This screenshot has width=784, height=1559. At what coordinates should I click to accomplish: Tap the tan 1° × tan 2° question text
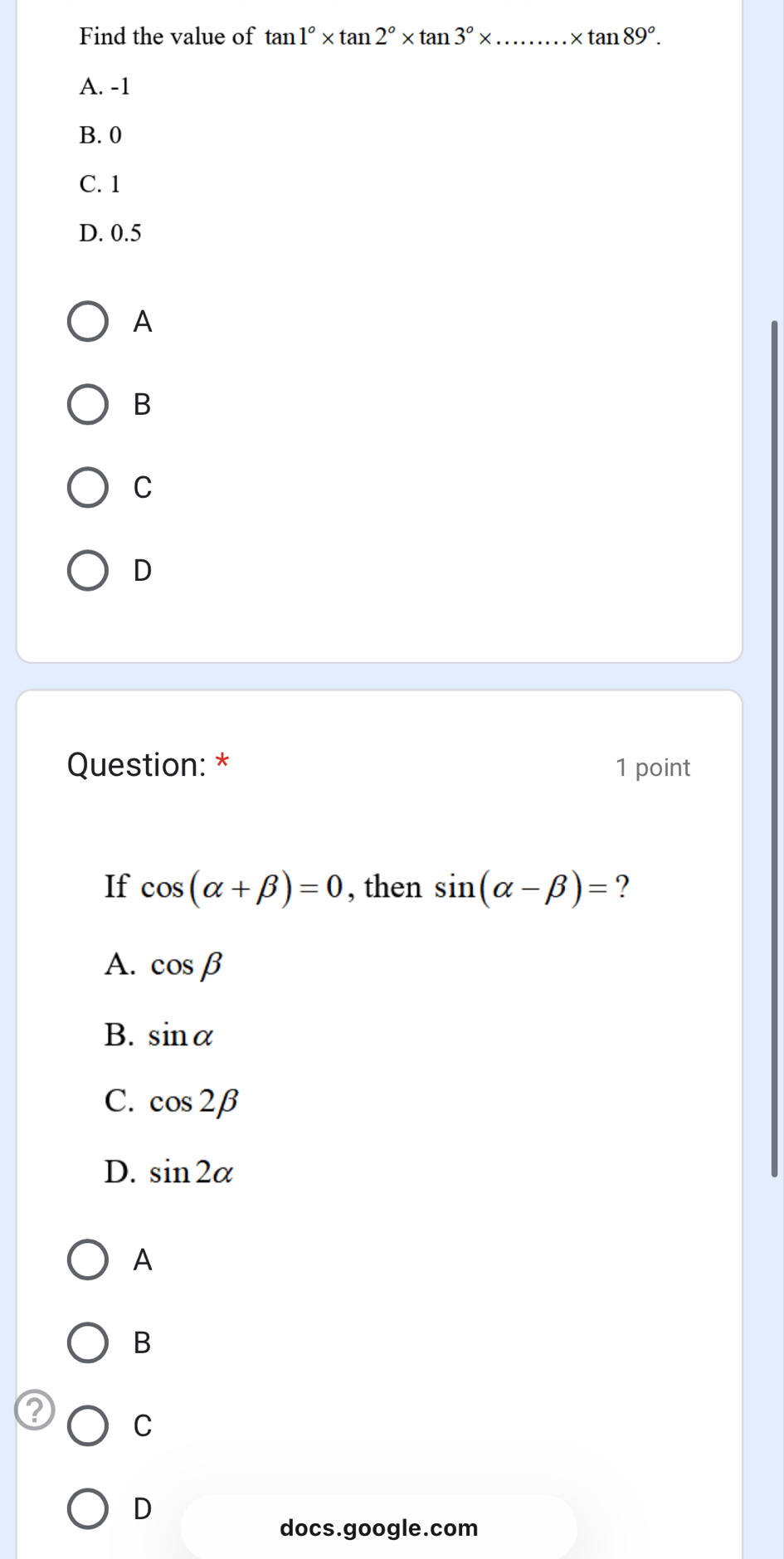click(x=369, y=37)
